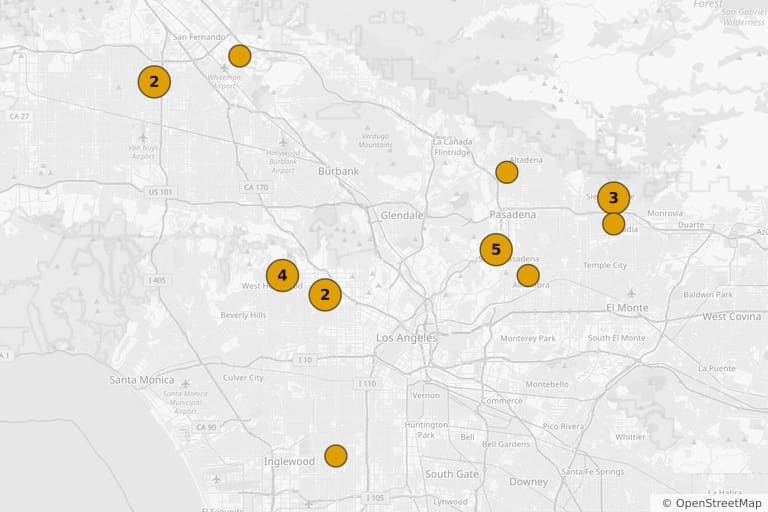Image resolution: width=768 pixels, height=512 pixels.
Task: Click the 'I 10' highway shield
Action: coord(304,360)
